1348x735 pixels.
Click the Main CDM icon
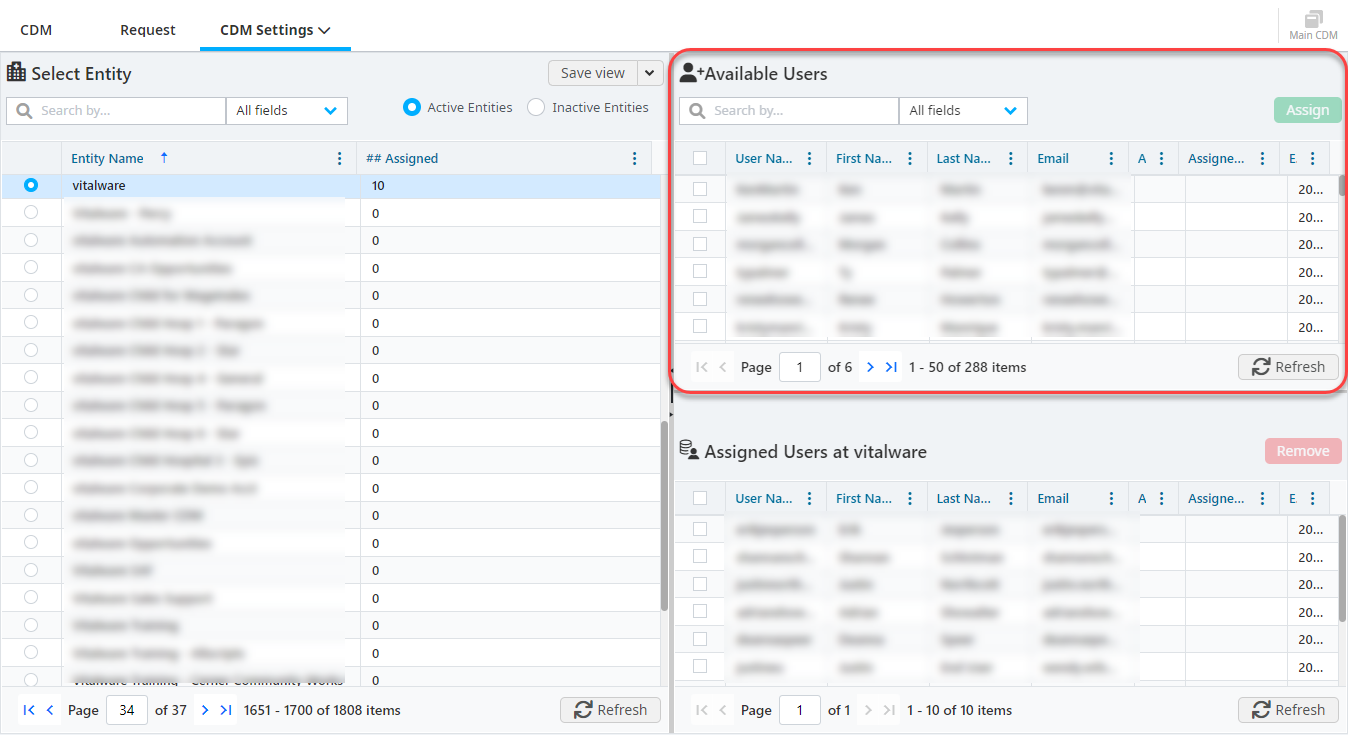[x=1313, y=24]
